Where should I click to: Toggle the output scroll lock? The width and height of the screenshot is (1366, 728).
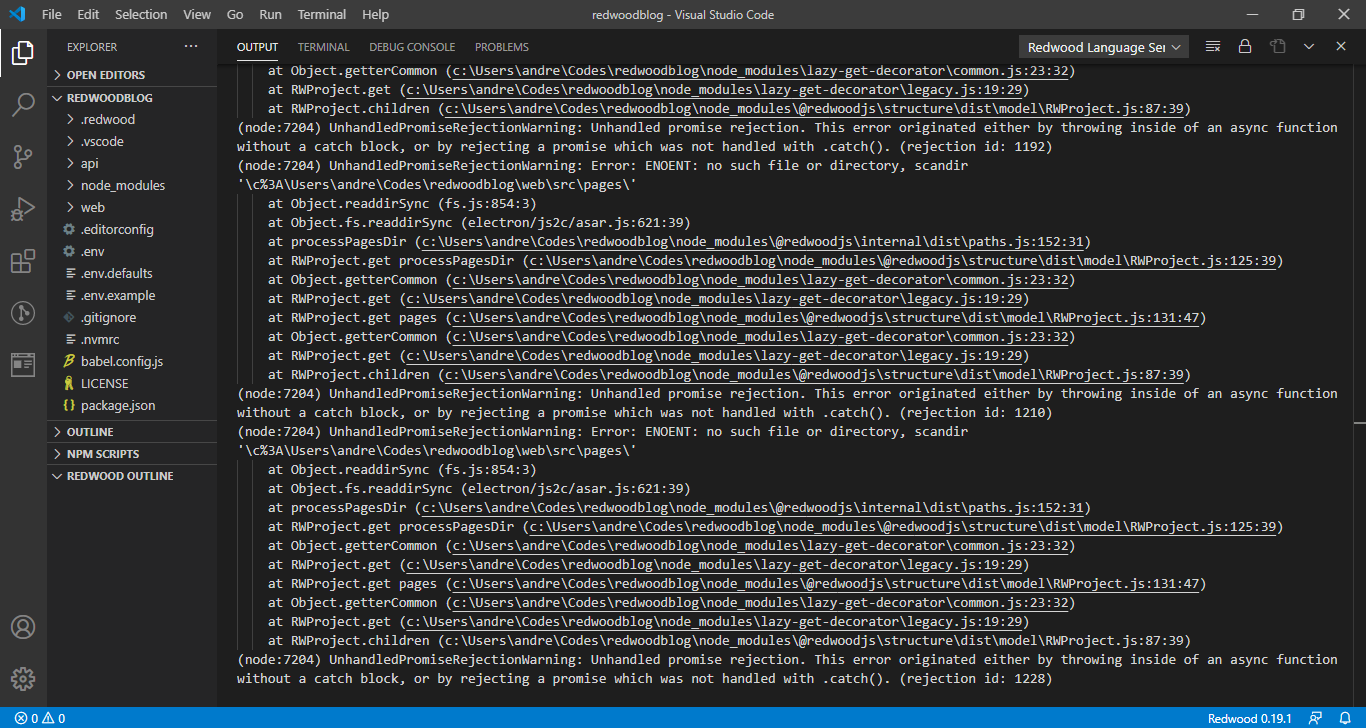click(1245, 47)
